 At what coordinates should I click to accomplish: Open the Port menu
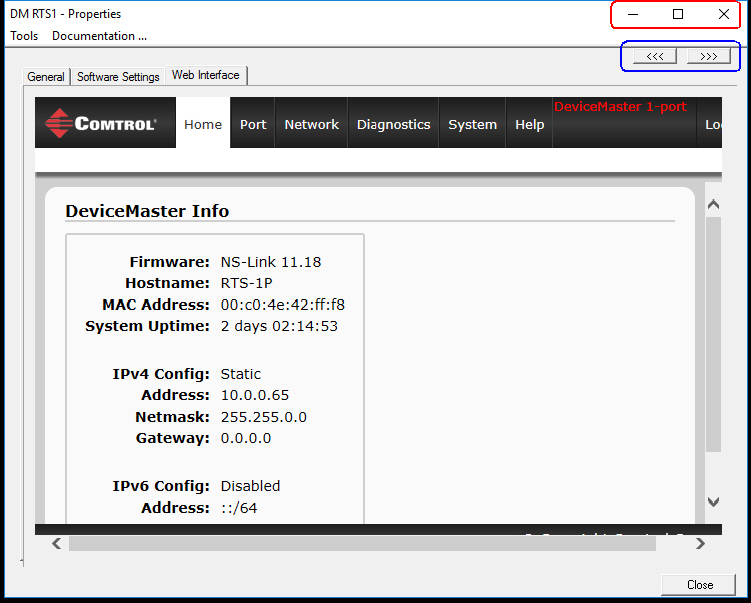253,124
